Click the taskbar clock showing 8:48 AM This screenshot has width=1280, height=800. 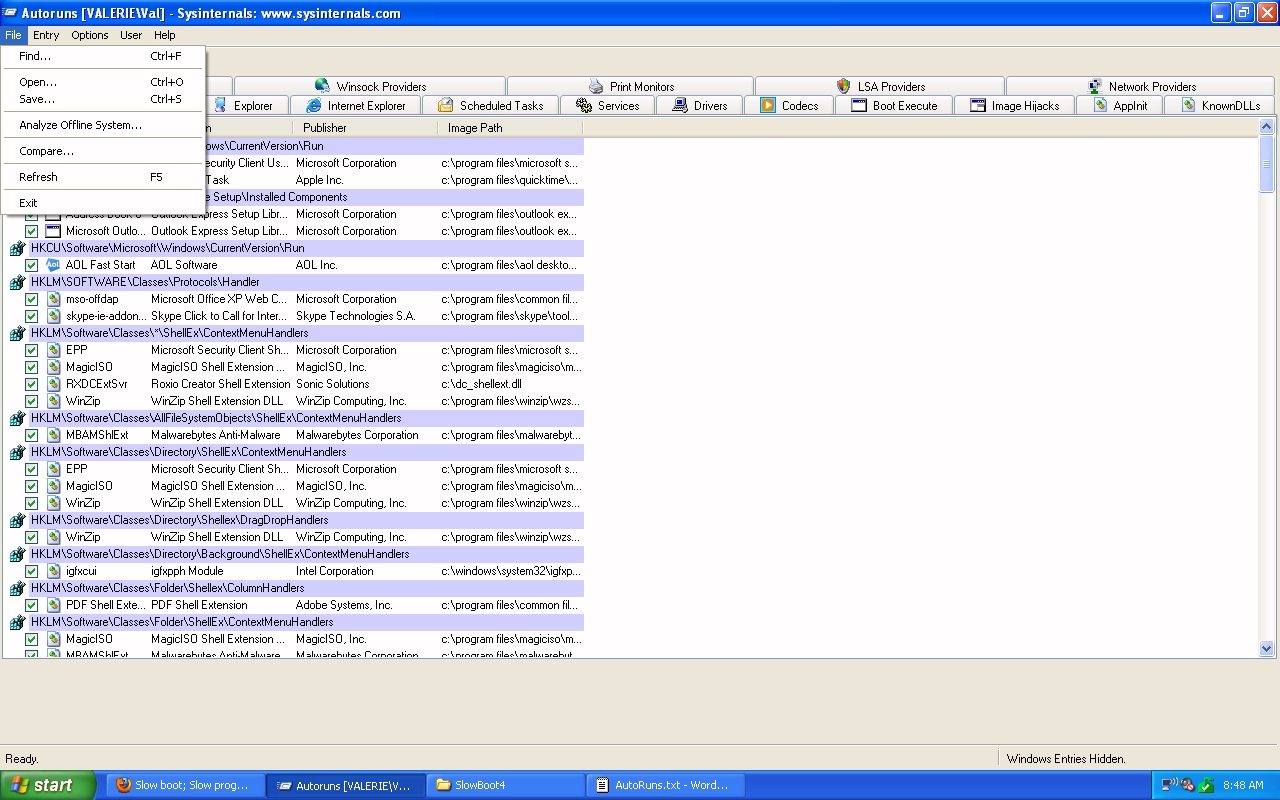1243,785
